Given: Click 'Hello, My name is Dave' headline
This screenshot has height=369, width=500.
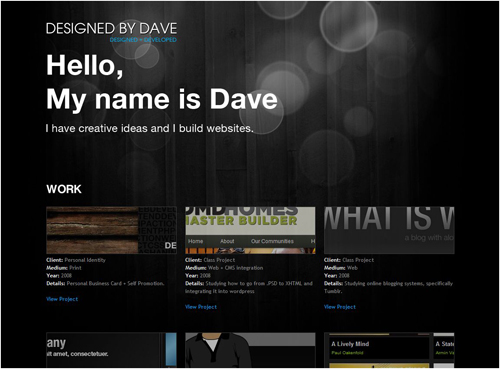Looking at the screenshot, I should 162,82.
